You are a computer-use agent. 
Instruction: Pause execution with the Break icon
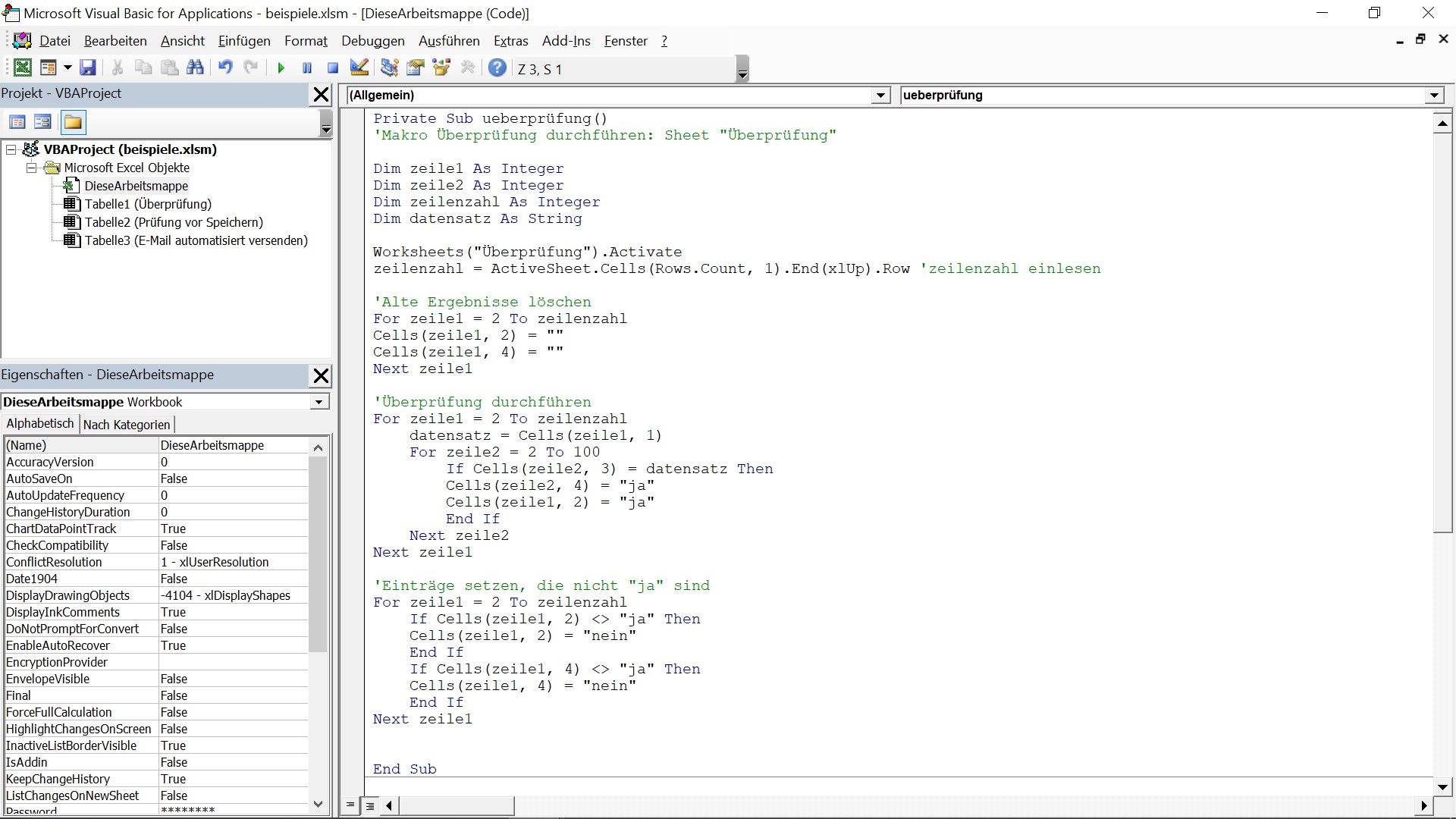click(x=307, y=68)
